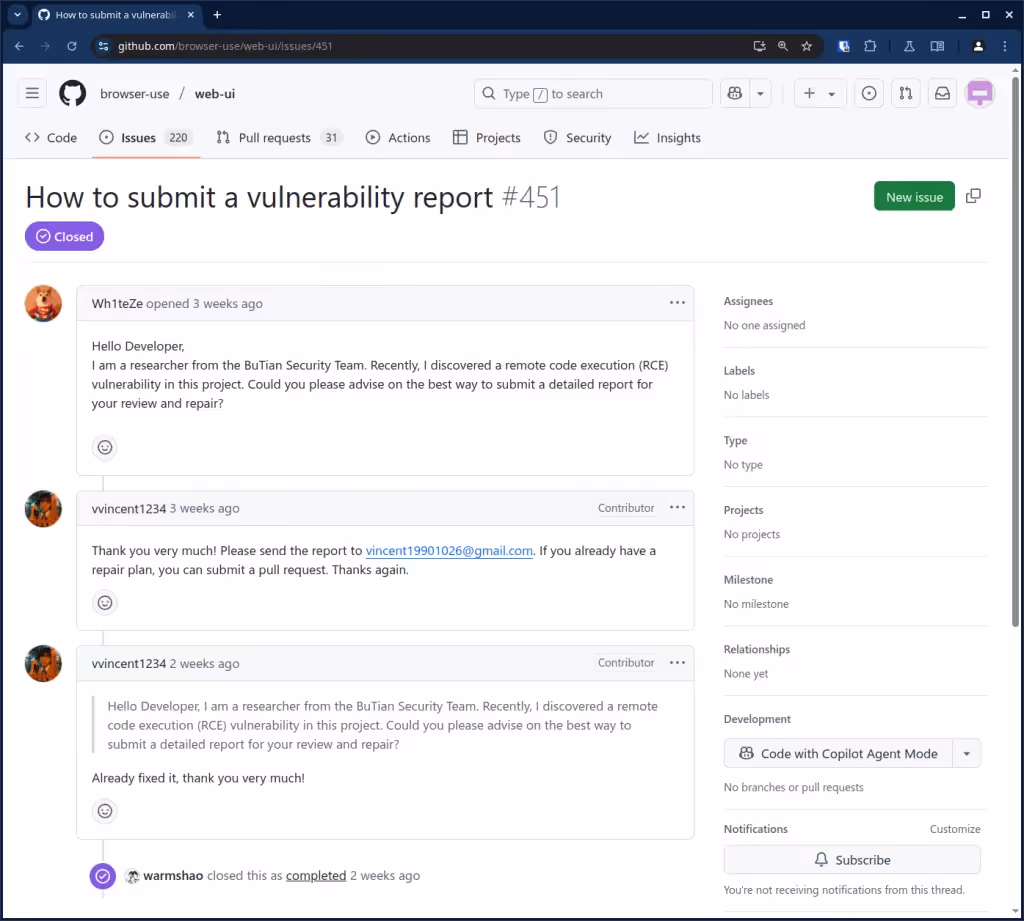Open the browser zoom magnifier icon

point(782,46)
